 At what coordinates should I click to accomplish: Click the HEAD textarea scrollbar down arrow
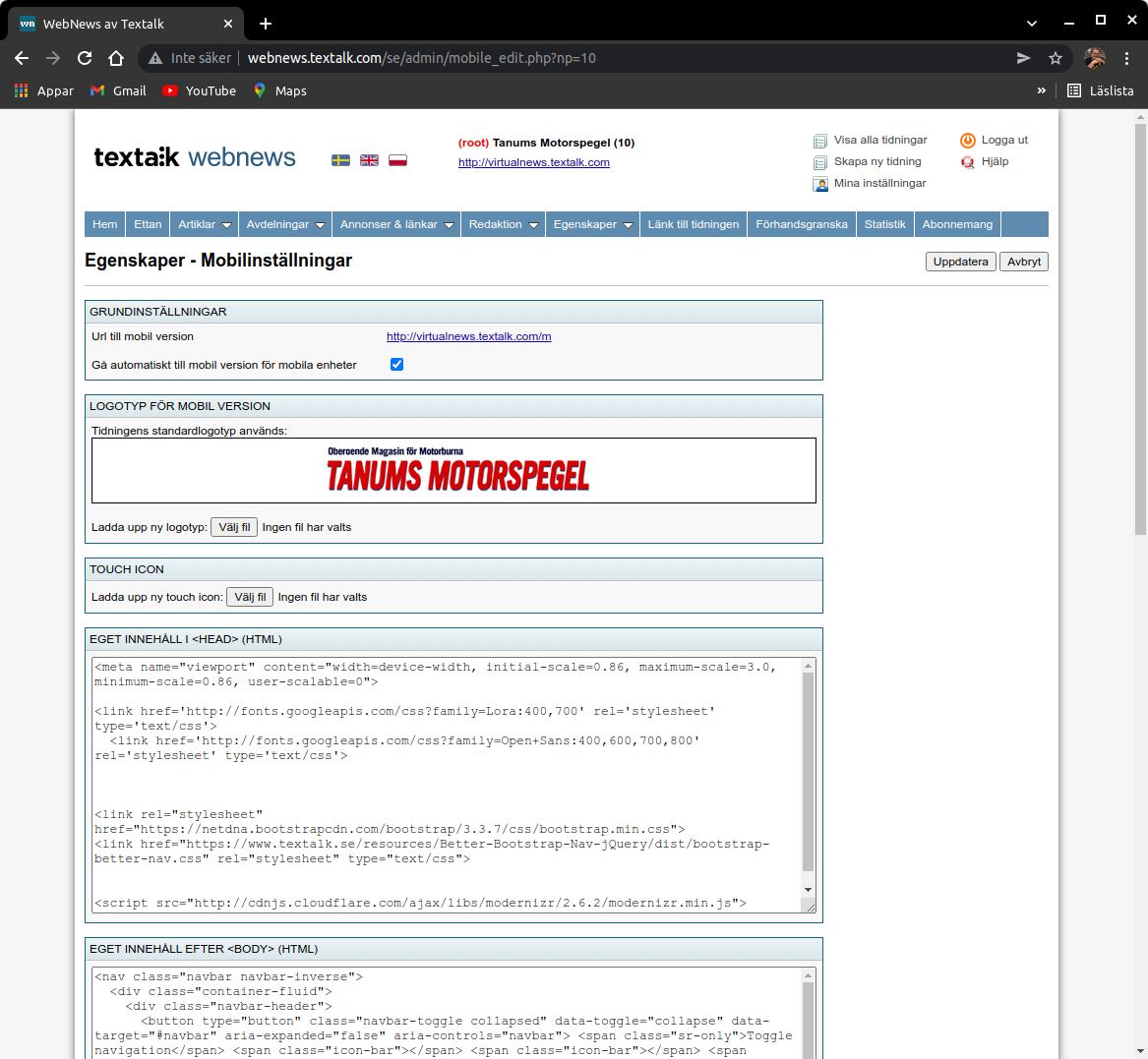point(809,890)
